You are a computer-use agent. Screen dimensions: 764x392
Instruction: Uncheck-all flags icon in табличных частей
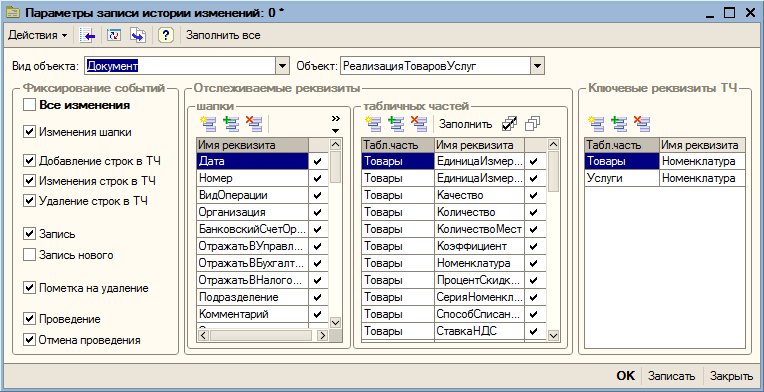tap(533, 124)
